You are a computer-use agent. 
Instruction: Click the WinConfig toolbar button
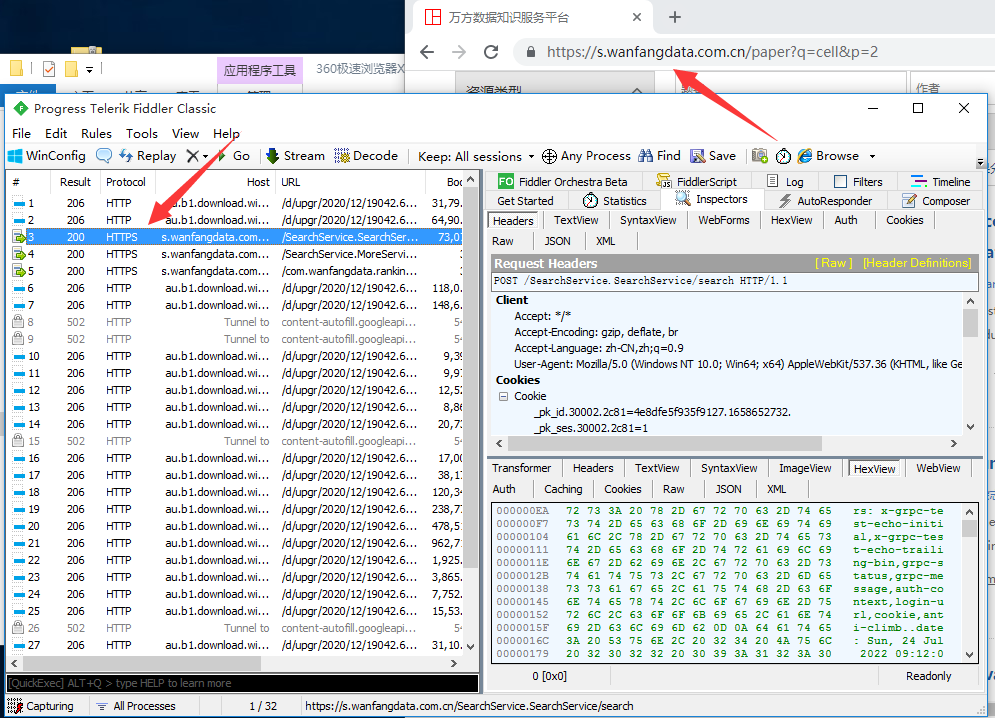(46, 156)
